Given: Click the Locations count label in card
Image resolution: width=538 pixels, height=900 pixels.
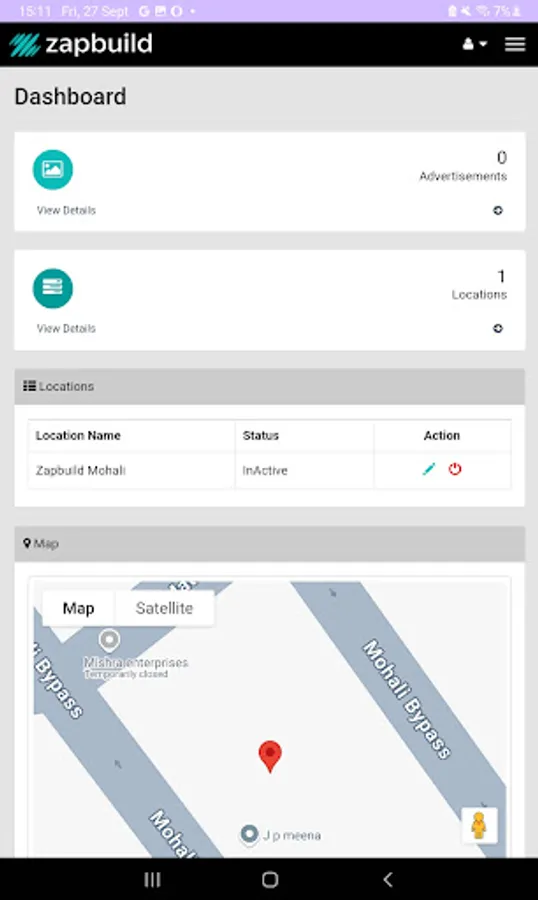Looking at the screenshot, I should [x=479, y=294].
